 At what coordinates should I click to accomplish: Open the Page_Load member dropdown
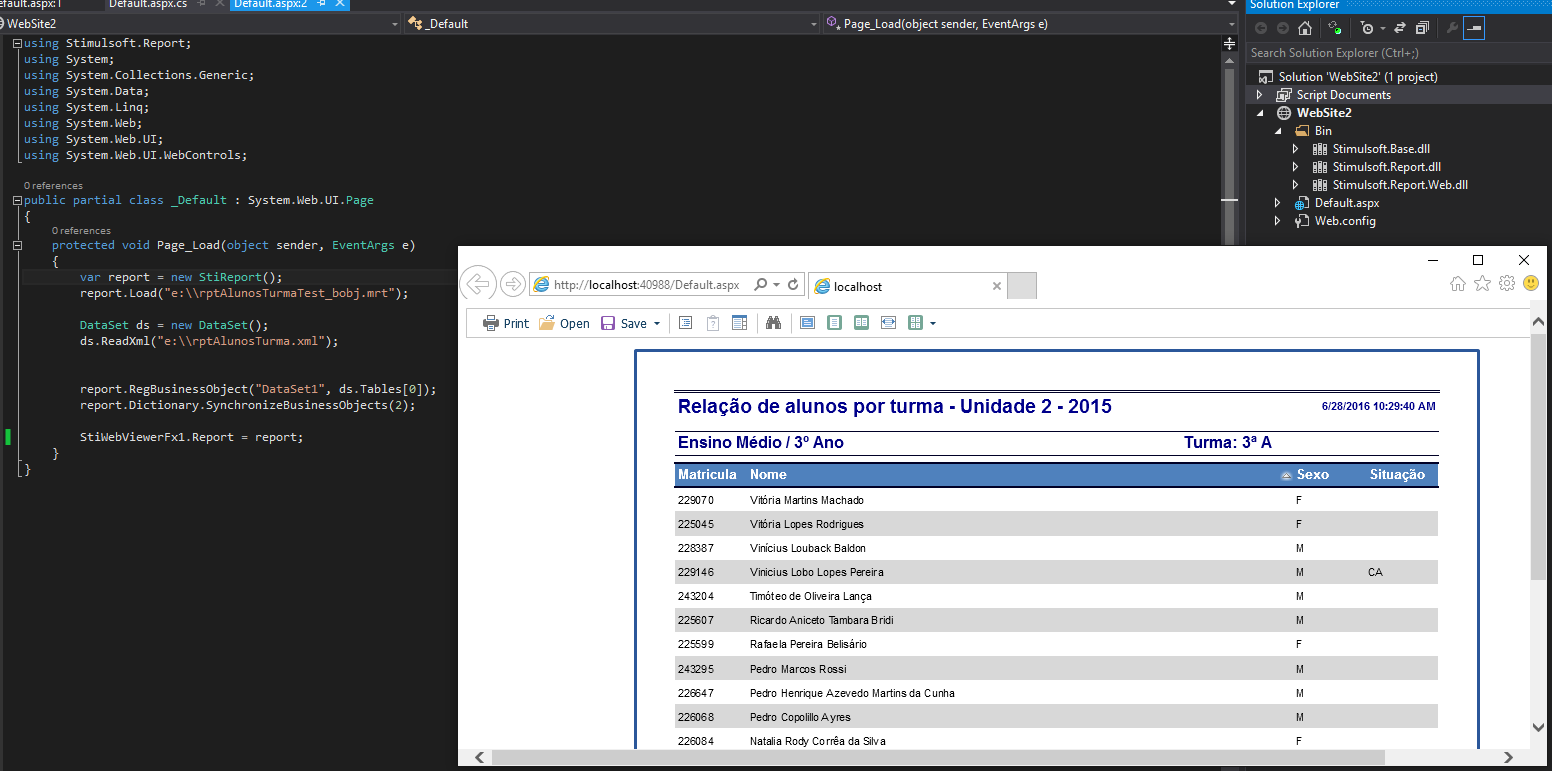click(1230, 24)
